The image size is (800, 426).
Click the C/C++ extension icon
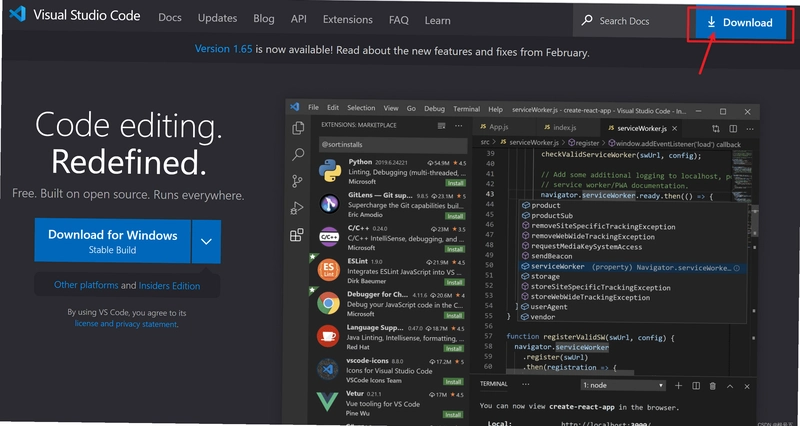coord(329,237)
